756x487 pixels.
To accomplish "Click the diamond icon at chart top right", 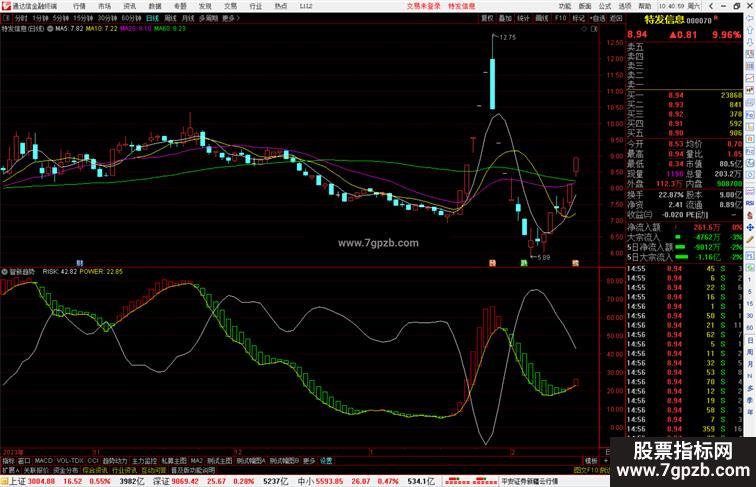I will coord(584,29).
